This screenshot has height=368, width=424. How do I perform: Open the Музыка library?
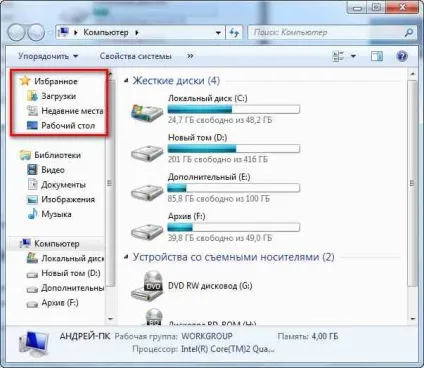(56, 214)
